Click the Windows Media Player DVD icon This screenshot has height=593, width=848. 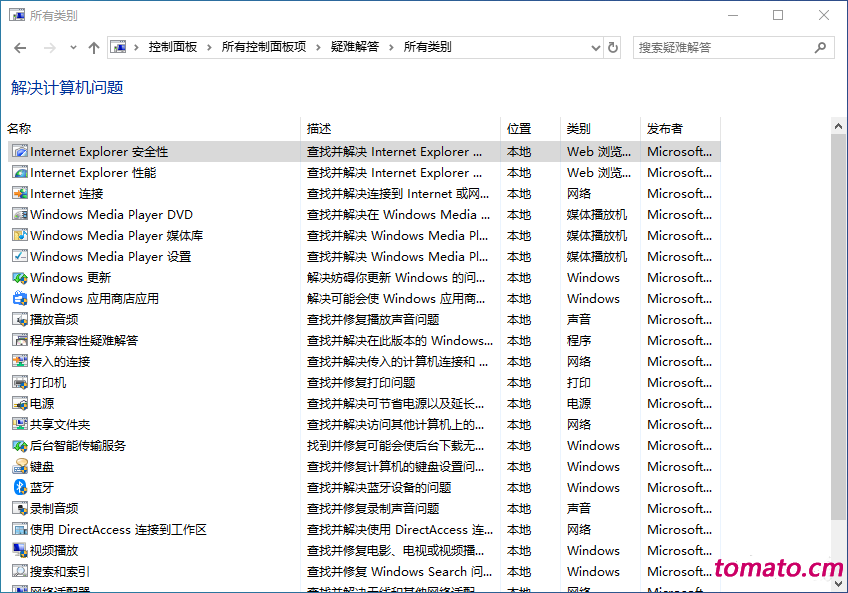point(20,215)
